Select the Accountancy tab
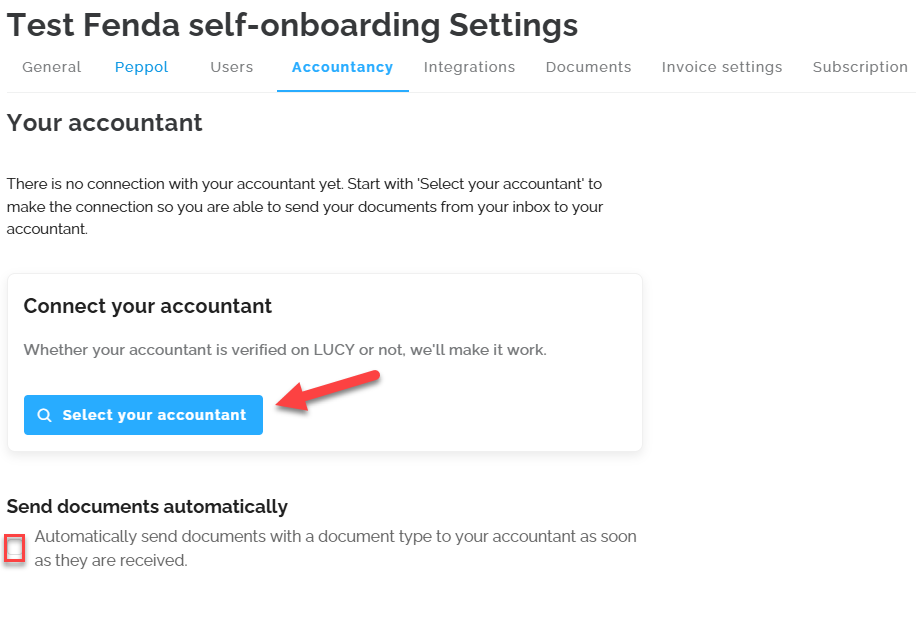This screenshot has height=622, width=916. click(x=342, y=67)
